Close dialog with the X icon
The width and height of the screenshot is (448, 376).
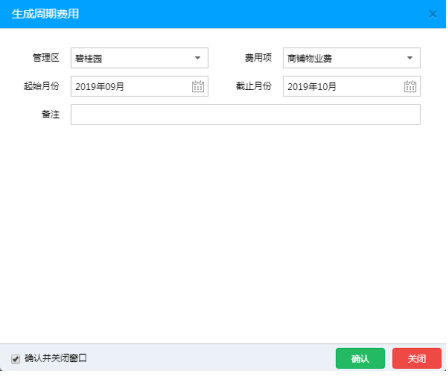point(433,14)
